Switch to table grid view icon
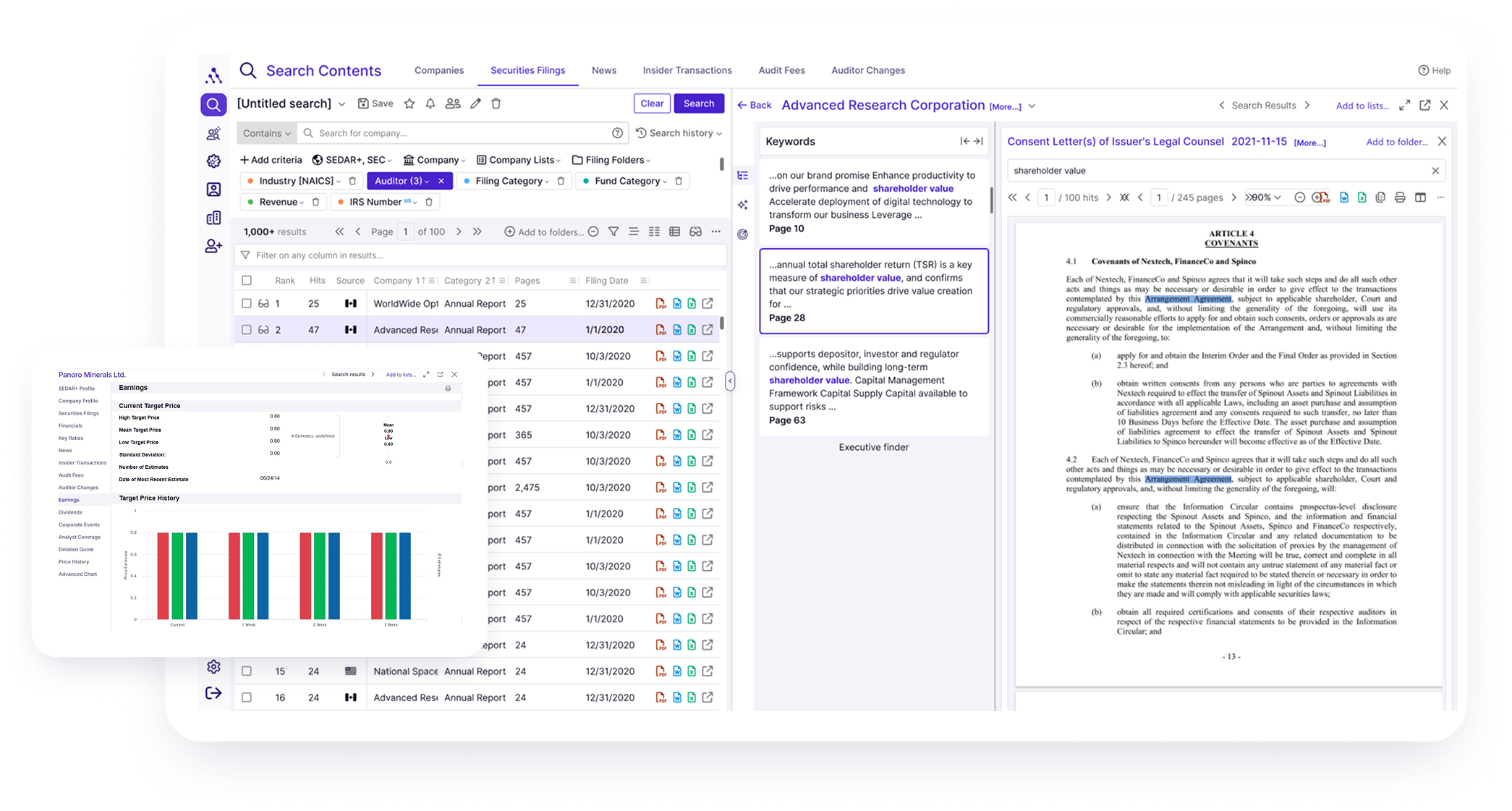Viewport: 1512px width, 811px height. tap(675, 232)
